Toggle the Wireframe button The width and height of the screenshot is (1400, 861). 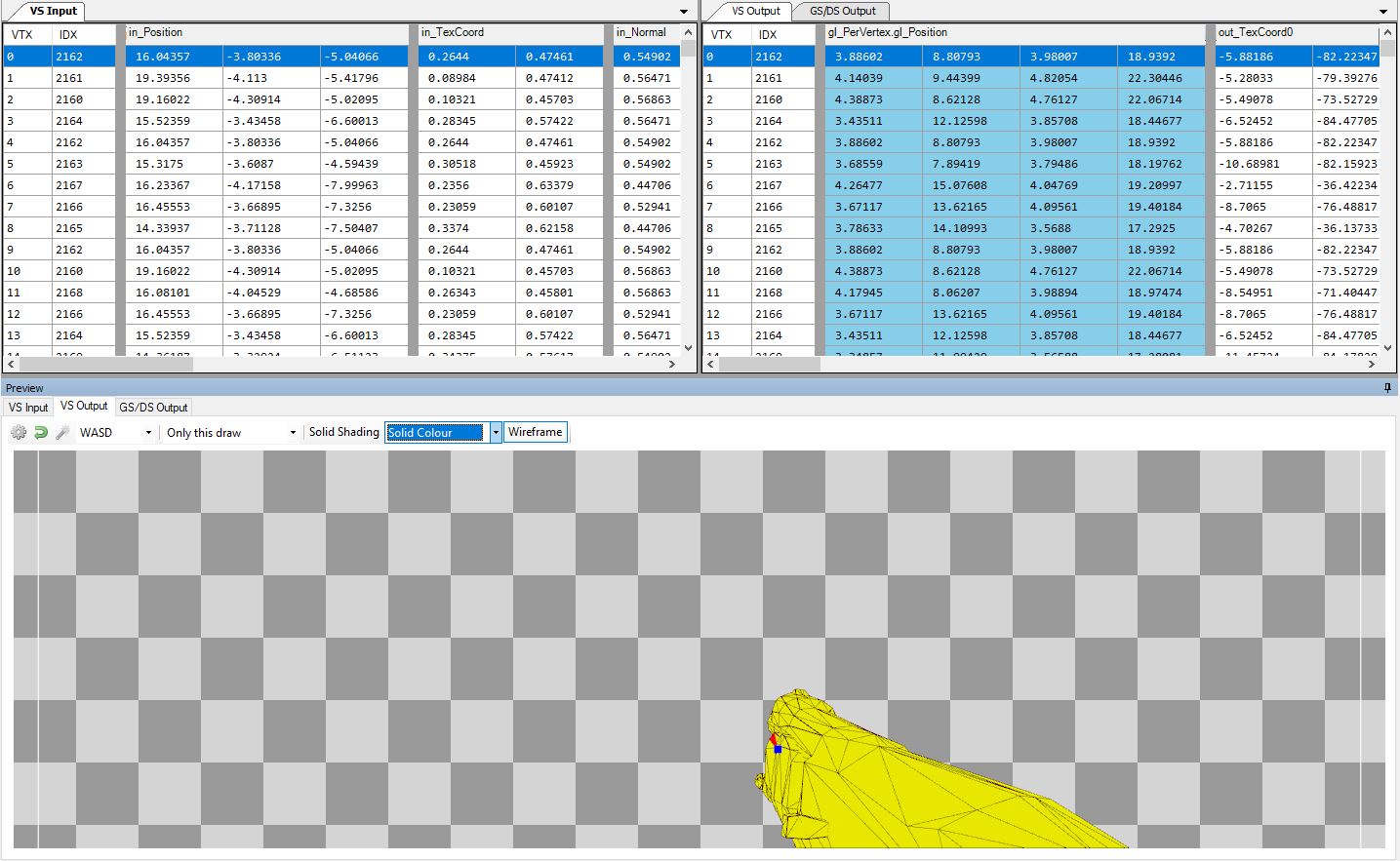point(535,432)
